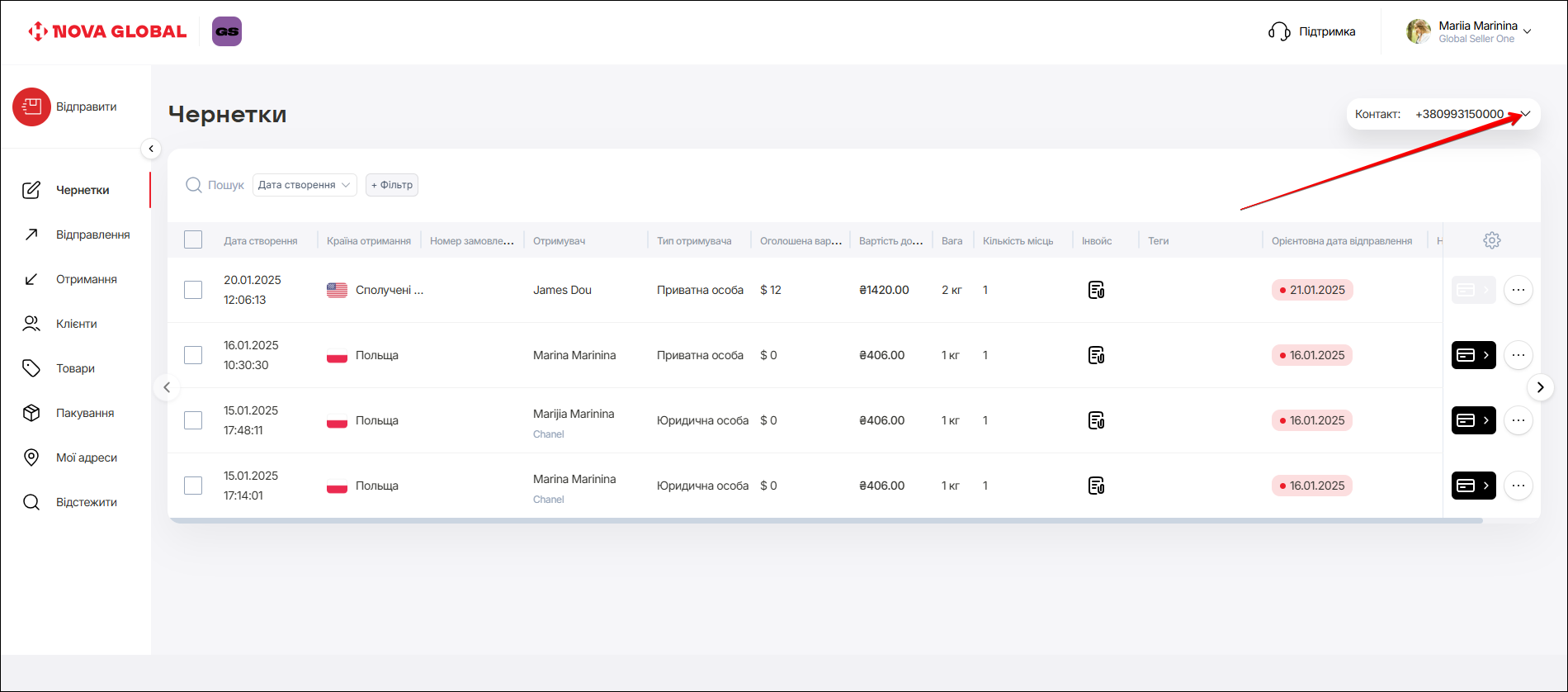The image size is (1568, 692).
Task: Open Підтримка headset support icon
Action: (1279, 31)
